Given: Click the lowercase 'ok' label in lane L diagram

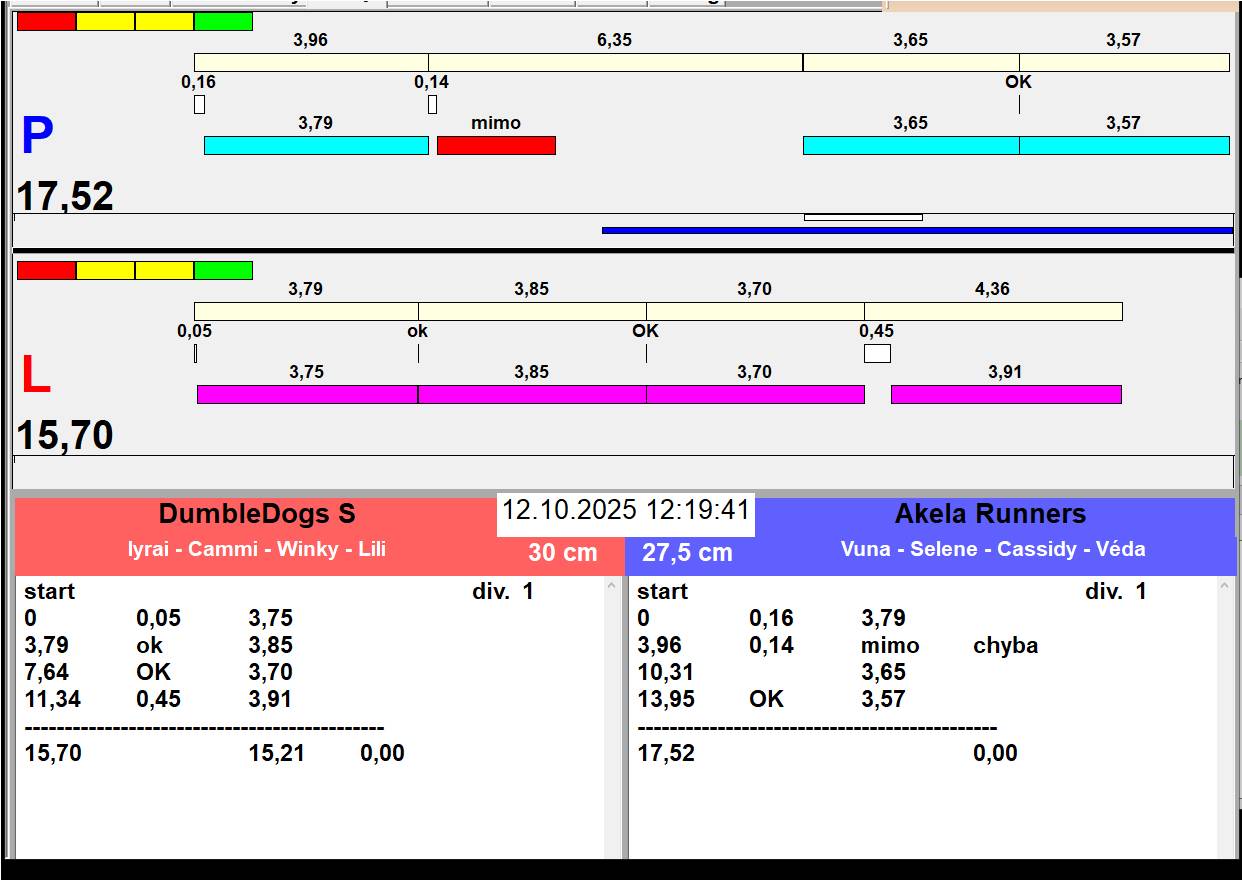Looking at the screenshot, I should coord(418,331).
